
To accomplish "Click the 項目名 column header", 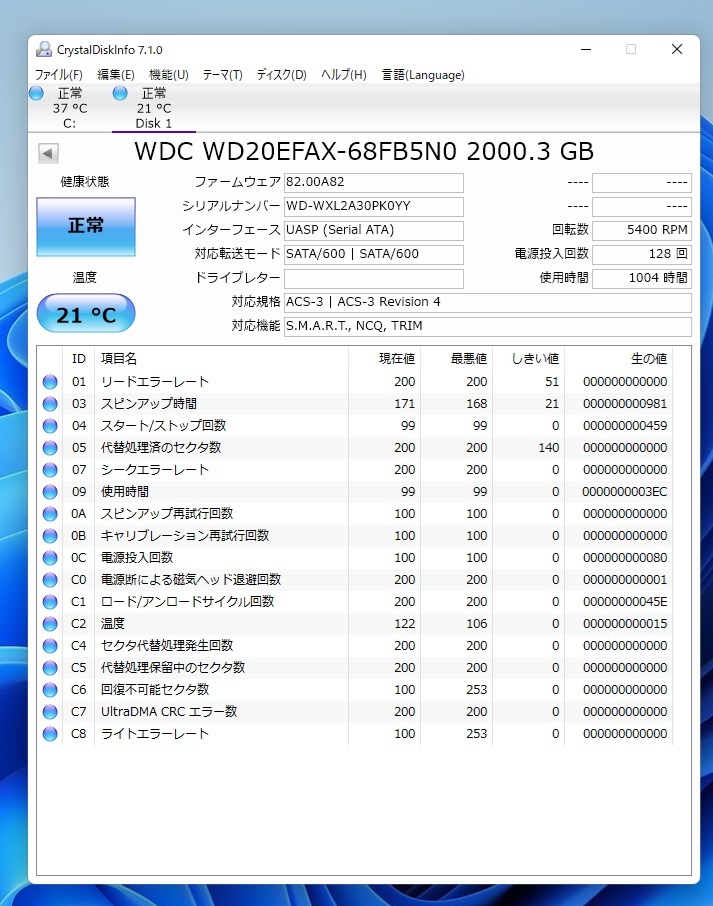I will click(222, 359).
